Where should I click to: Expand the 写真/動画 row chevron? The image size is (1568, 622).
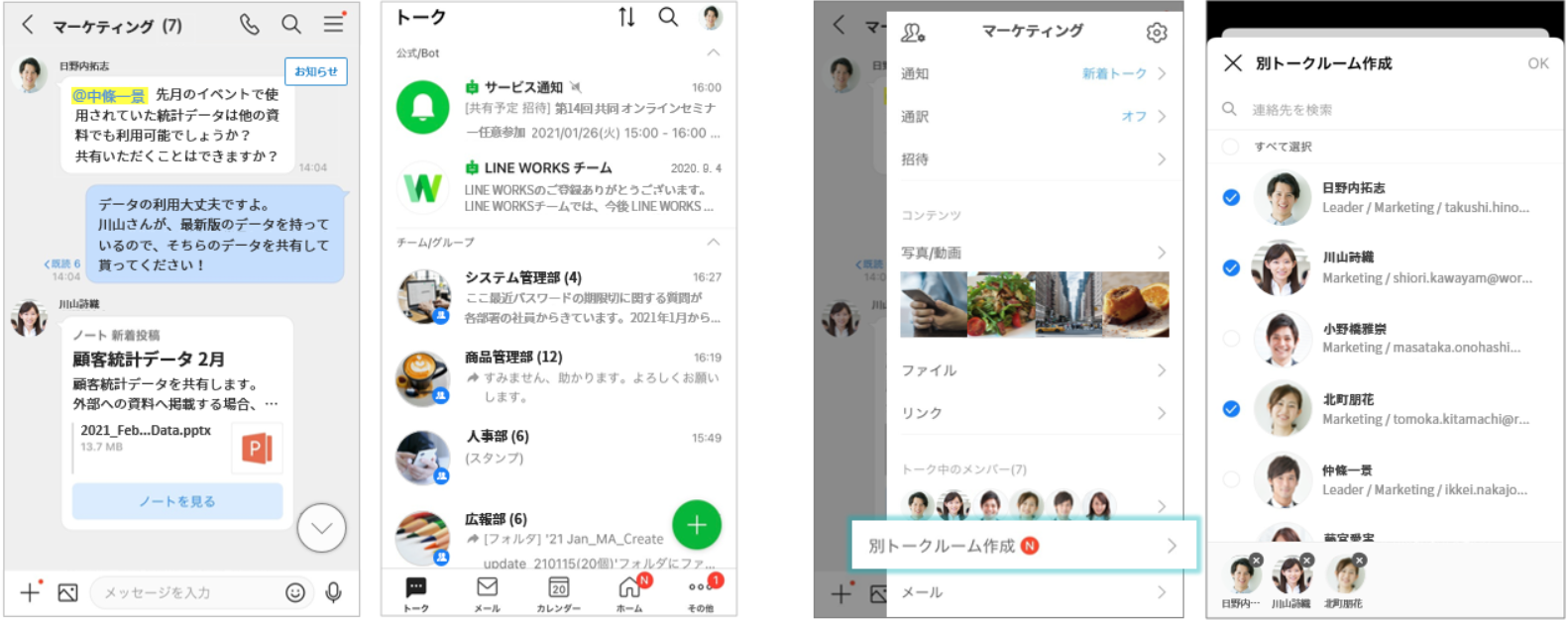tap(1162, 253)
